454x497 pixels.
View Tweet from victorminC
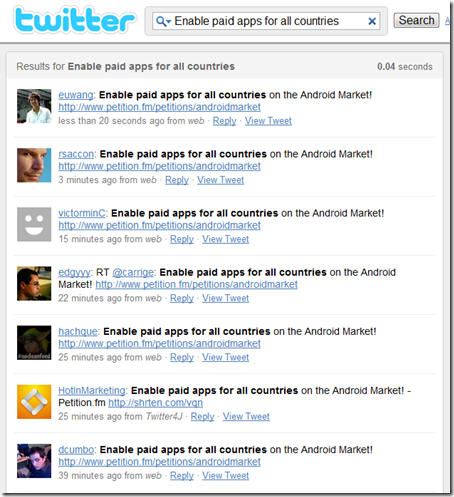coord(225,239)
